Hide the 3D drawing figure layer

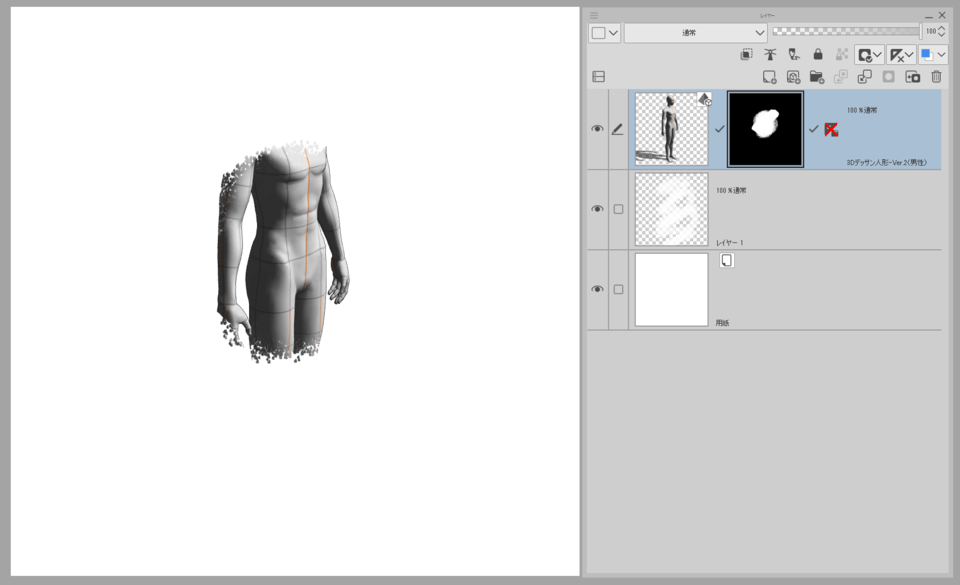pyautogui.click(x=597, y=129)
